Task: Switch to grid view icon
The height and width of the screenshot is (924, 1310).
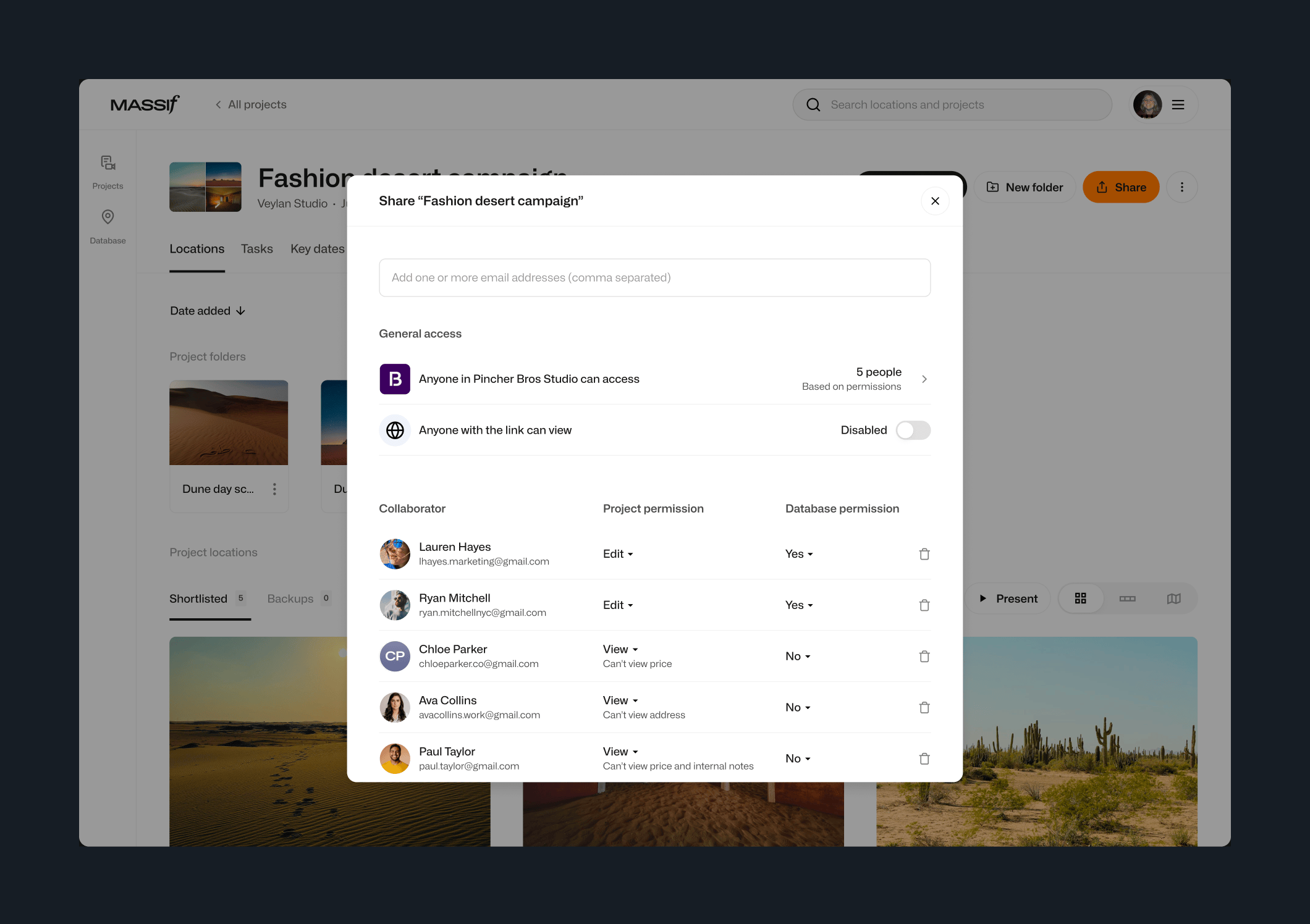Action: 1080,598
